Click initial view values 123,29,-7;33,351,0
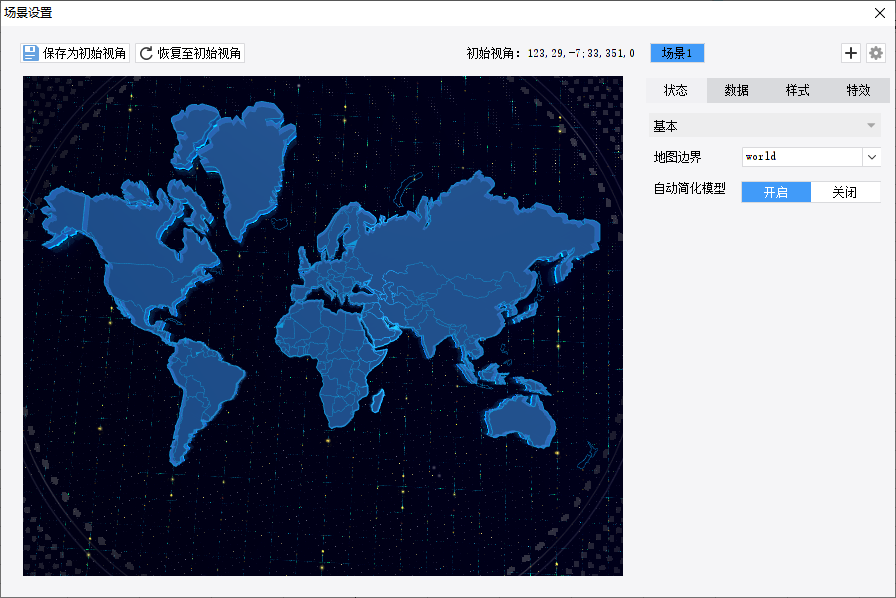896x598 pixels. 581,53
